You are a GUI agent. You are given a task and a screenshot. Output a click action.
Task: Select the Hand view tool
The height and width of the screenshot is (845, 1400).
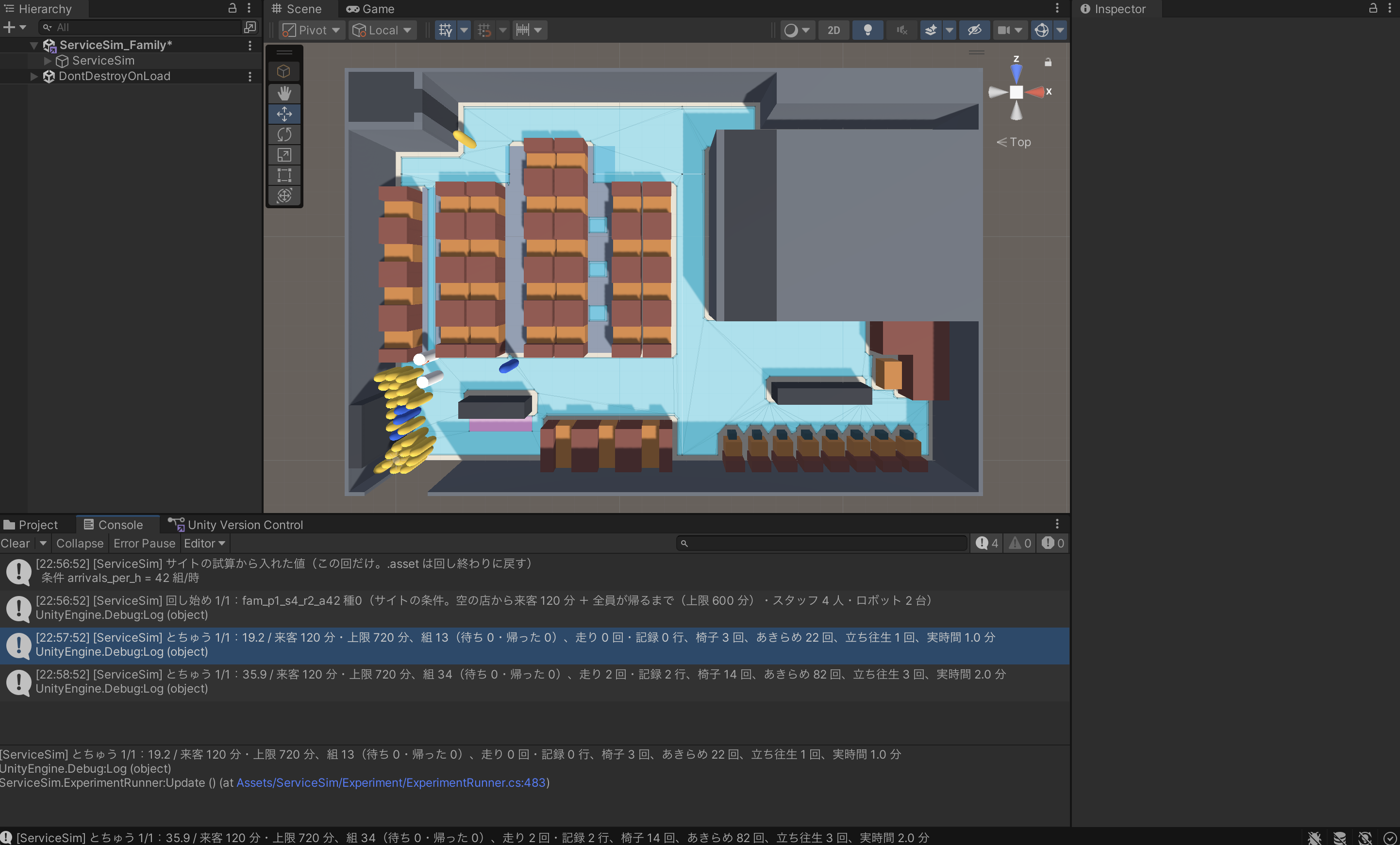coord(284,93)
